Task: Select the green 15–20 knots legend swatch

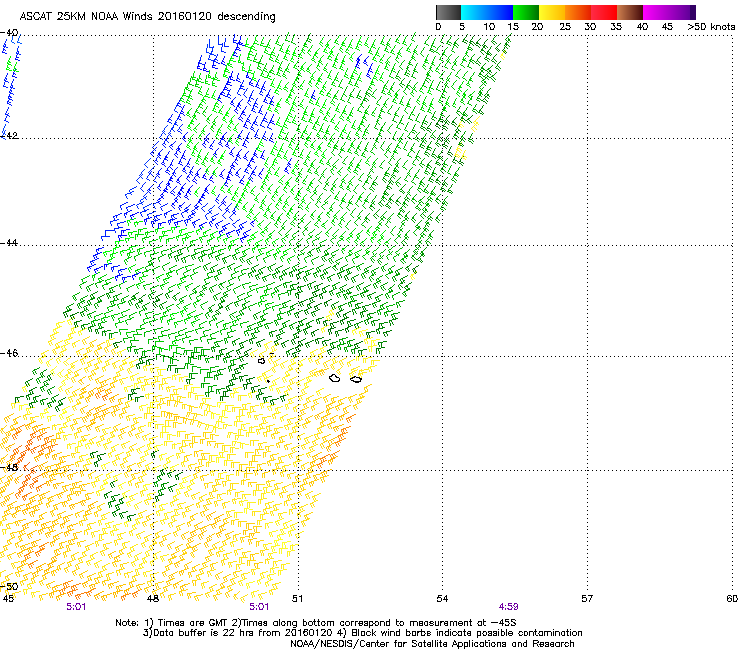Action: click(526, 12)
